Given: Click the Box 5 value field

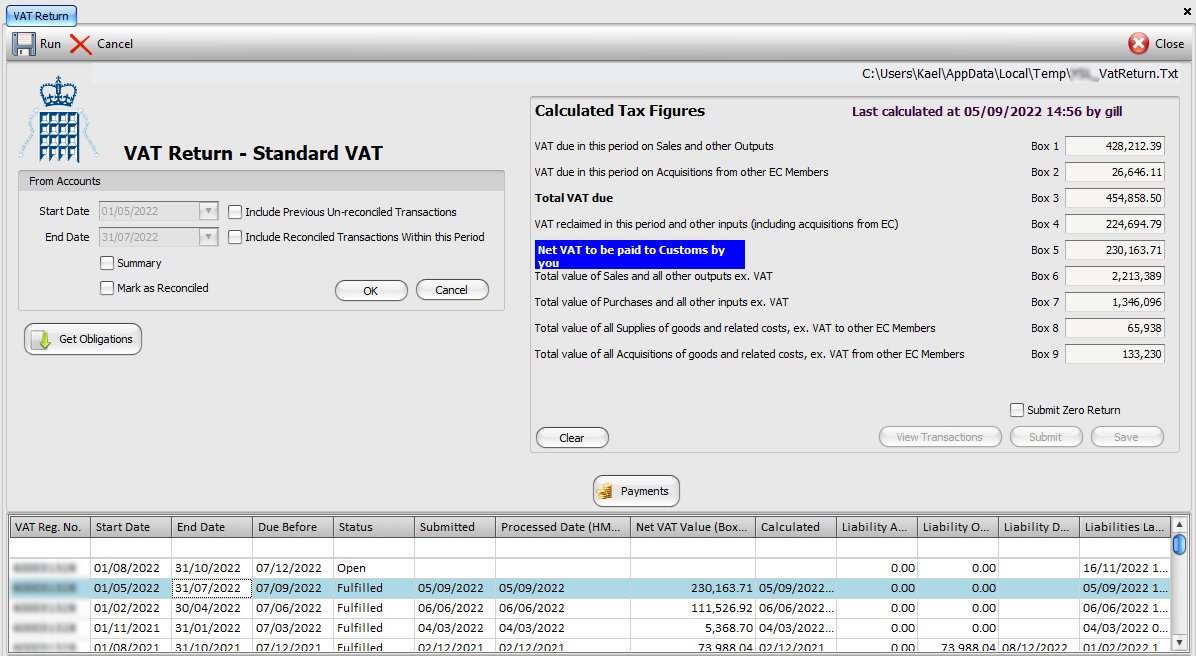Looking at the screenshot, I should (x=1114, y=250).
